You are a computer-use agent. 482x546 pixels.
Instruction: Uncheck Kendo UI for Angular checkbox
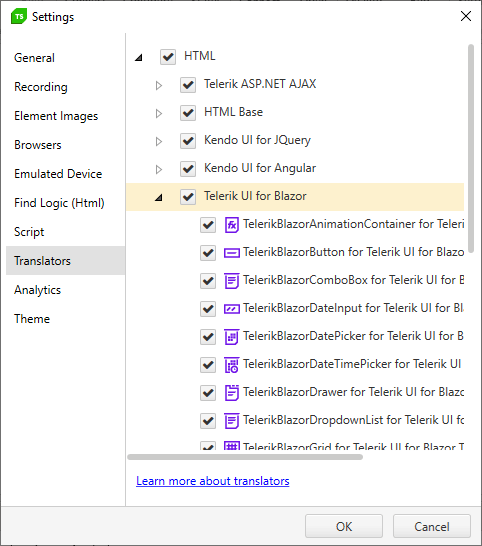pos(188,169)
